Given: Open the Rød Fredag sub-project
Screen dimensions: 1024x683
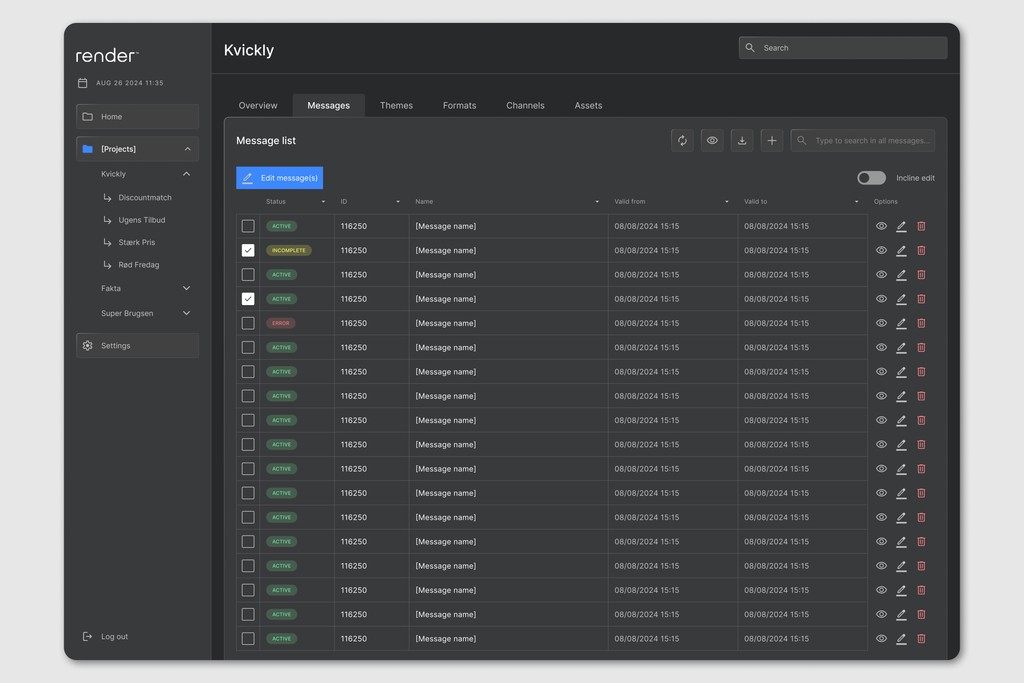Looking at the screenshot, I should (138, 264).
